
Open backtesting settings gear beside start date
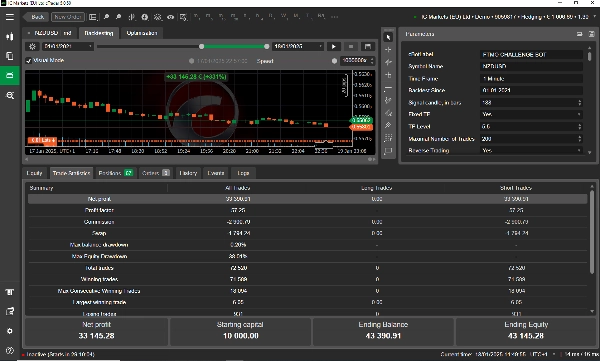click(33, 46)
